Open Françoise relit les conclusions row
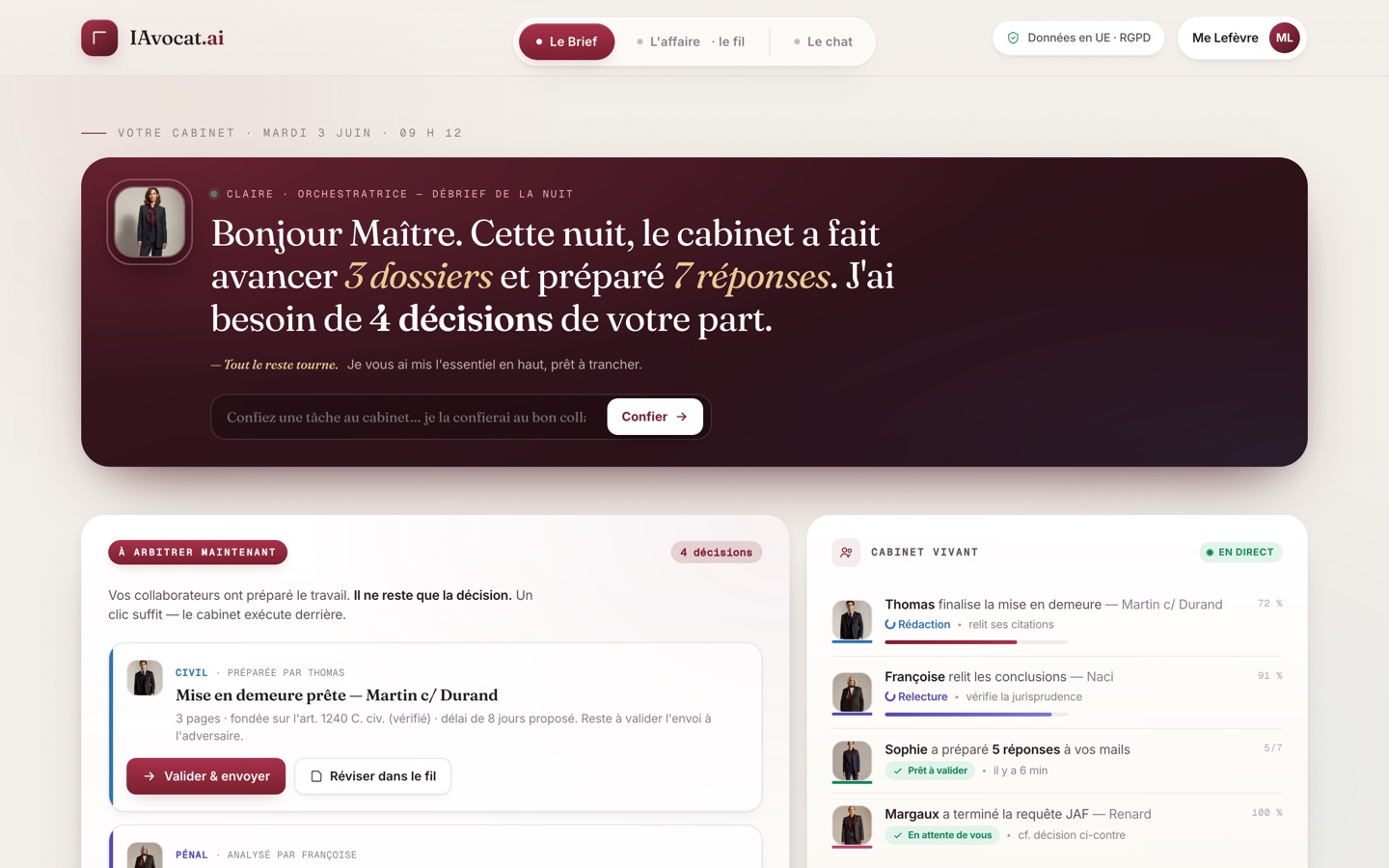The width and height of the screenshot is (1389, 868). pyautogui.click(x=1057, y=693)
